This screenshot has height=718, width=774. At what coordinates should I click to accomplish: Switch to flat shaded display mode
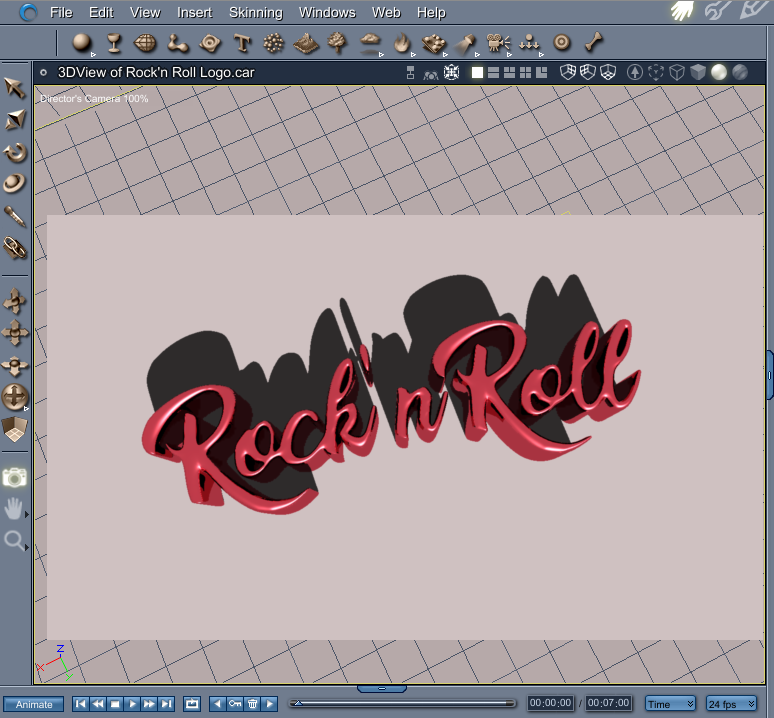pyautogui.click(x=697, y=73)
